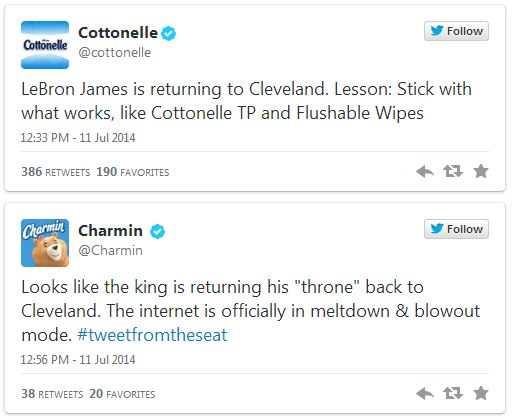The image size is (512, 420).
Task: Follow the Charmin account
Action: (x=456, y=229)
